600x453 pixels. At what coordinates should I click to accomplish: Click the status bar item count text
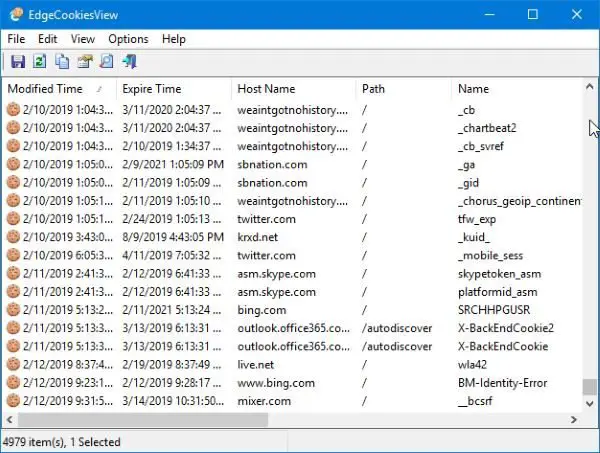click(61, 442)
